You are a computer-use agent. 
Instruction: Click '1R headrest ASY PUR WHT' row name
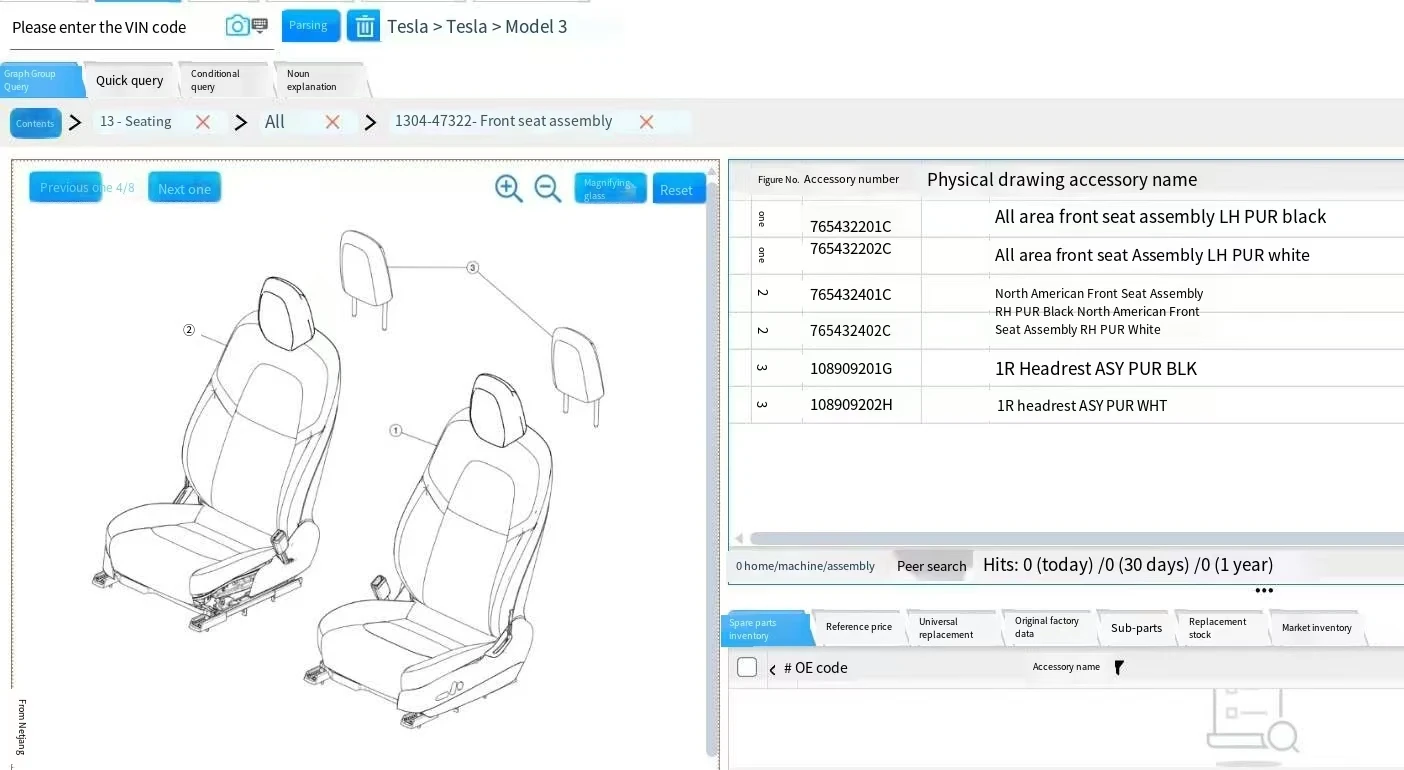coord(1082,405)
